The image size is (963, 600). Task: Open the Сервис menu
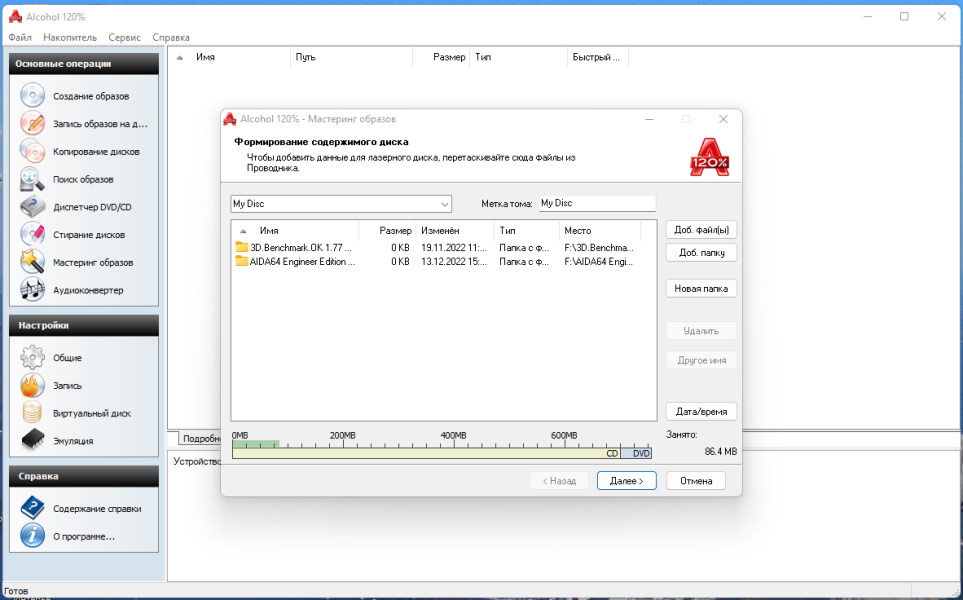[x=125, y=37]
